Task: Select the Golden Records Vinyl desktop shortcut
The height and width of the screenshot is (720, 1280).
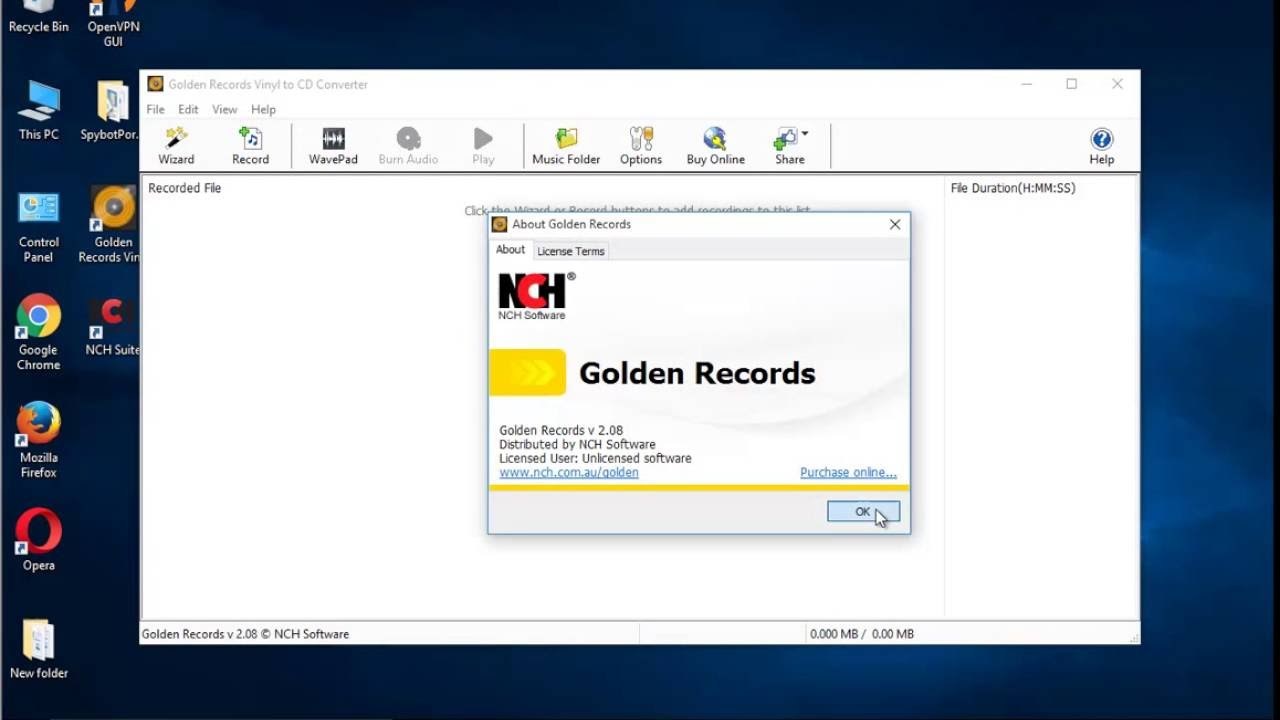Action: (113, 226)
